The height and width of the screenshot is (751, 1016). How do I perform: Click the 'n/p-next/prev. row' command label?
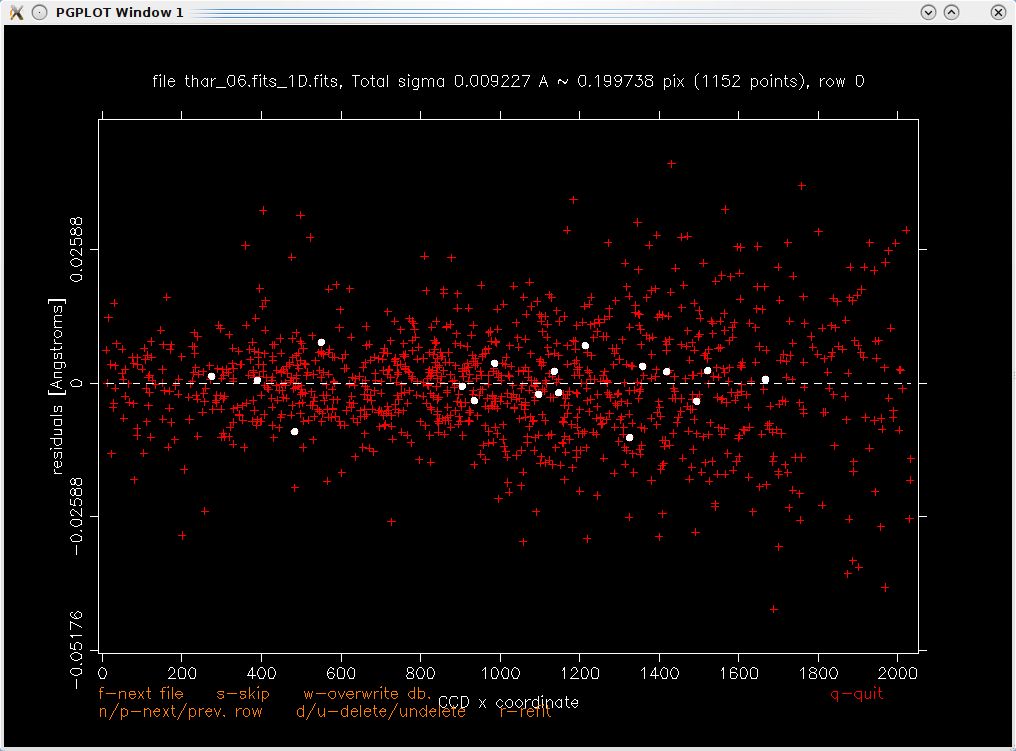tap(180, 711)
